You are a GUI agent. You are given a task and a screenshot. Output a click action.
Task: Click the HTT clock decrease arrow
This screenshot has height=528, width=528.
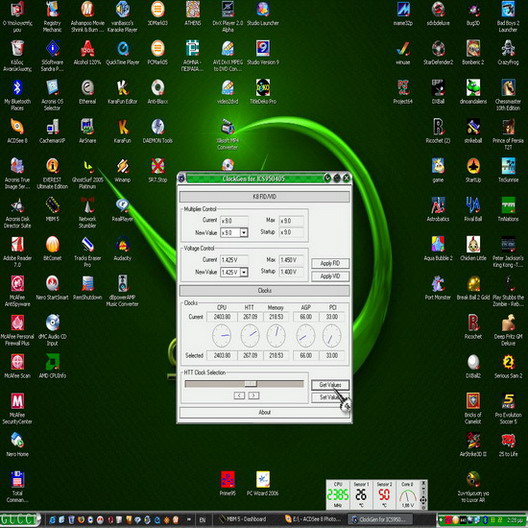[239, 395]
